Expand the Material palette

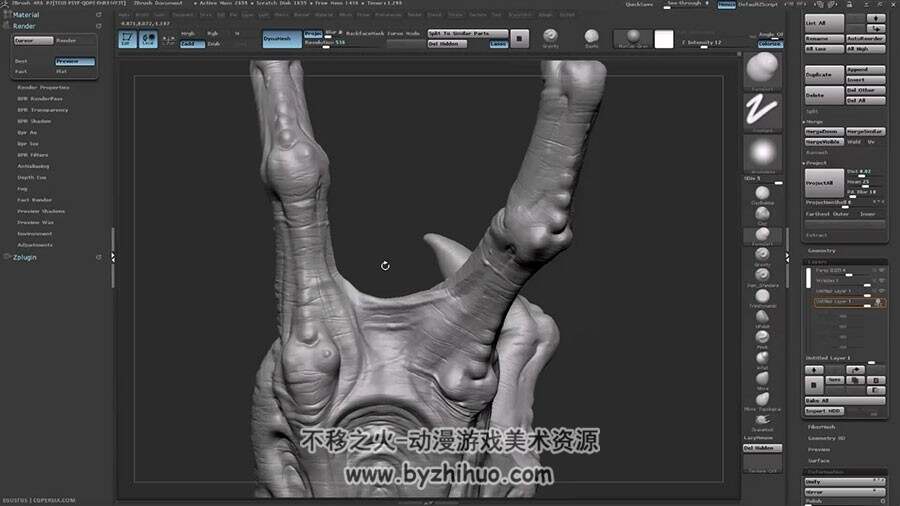coord(26,15)
